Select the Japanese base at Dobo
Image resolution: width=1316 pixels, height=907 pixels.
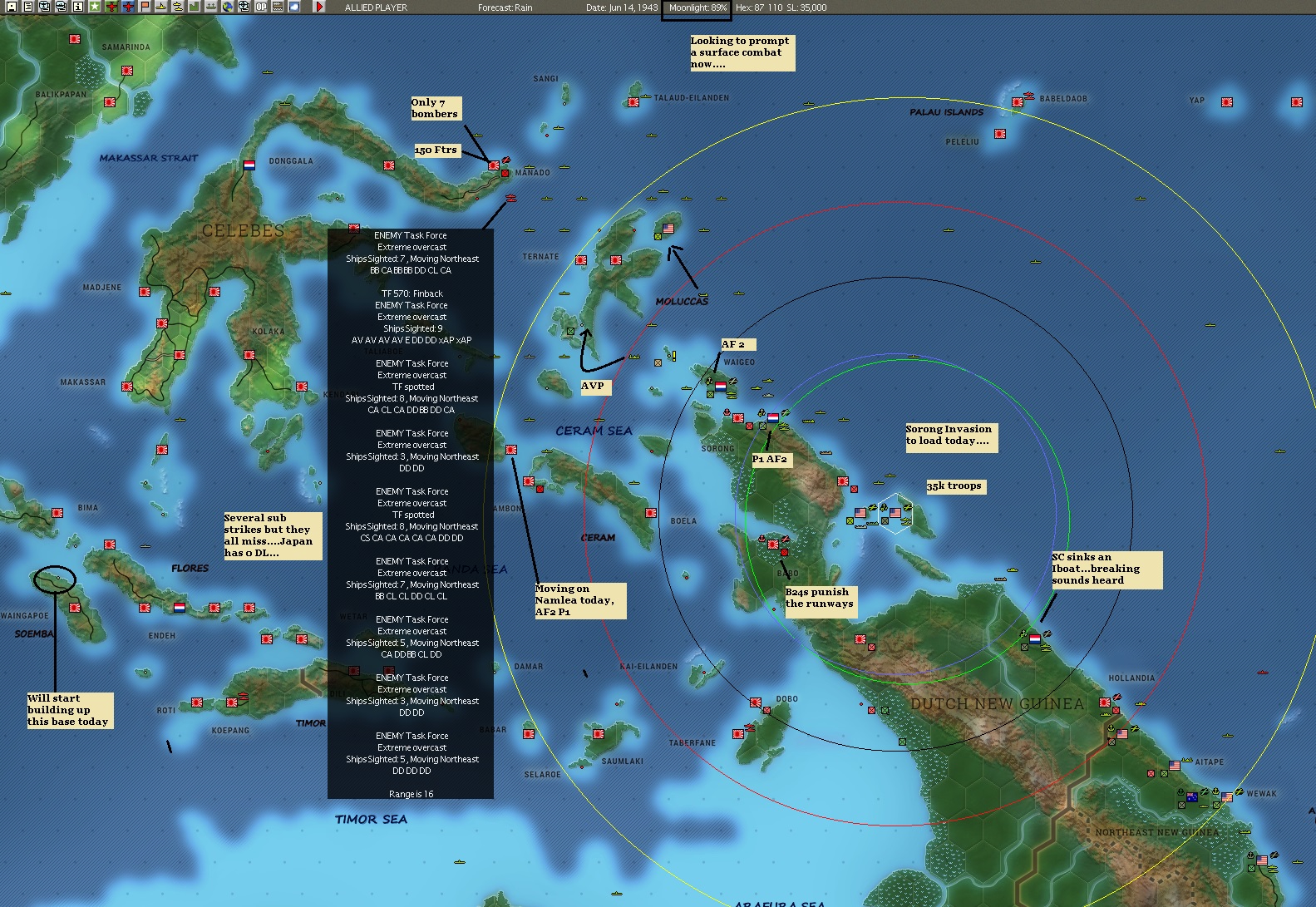click(x=756, y=702)
